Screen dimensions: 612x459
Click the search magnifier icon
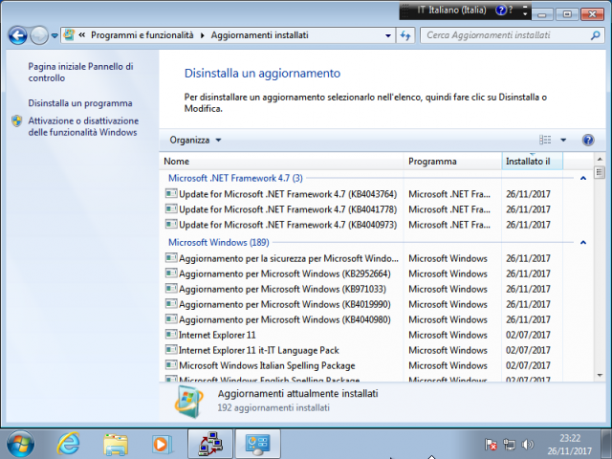click(x=595, y=36)
